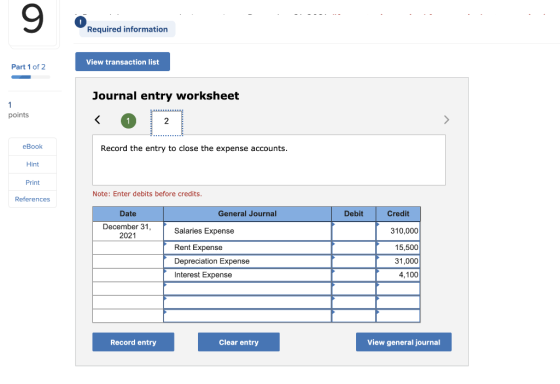Open View general journal
Viewport: 560px width, 384px height.
[x=404, y=342]
